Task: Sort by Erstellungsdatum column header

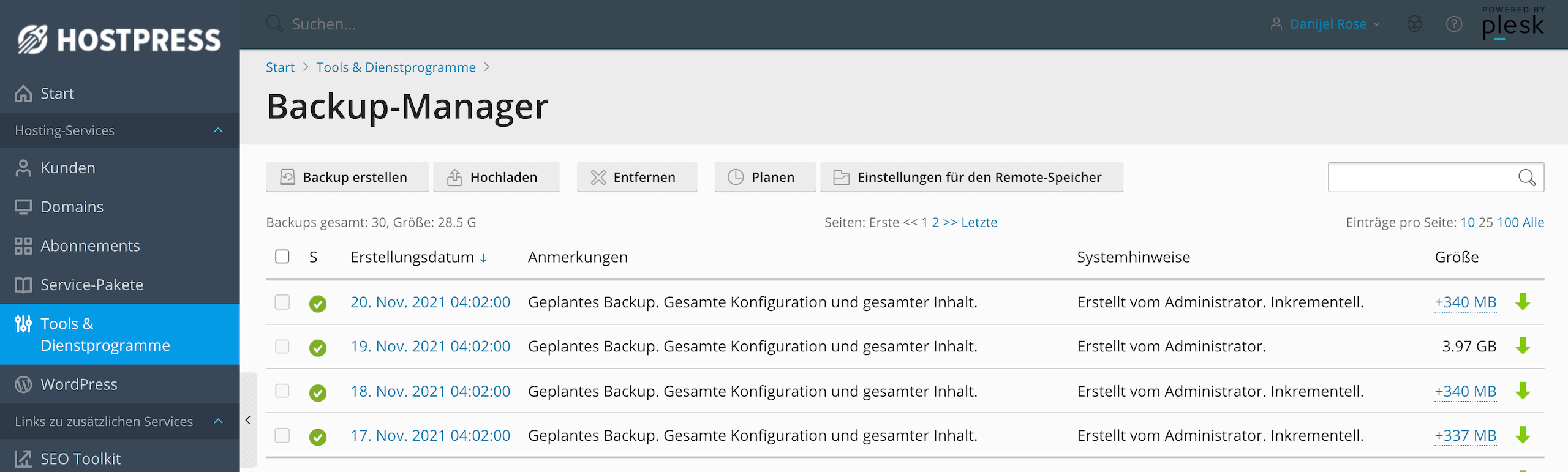Action: [412, 257]
